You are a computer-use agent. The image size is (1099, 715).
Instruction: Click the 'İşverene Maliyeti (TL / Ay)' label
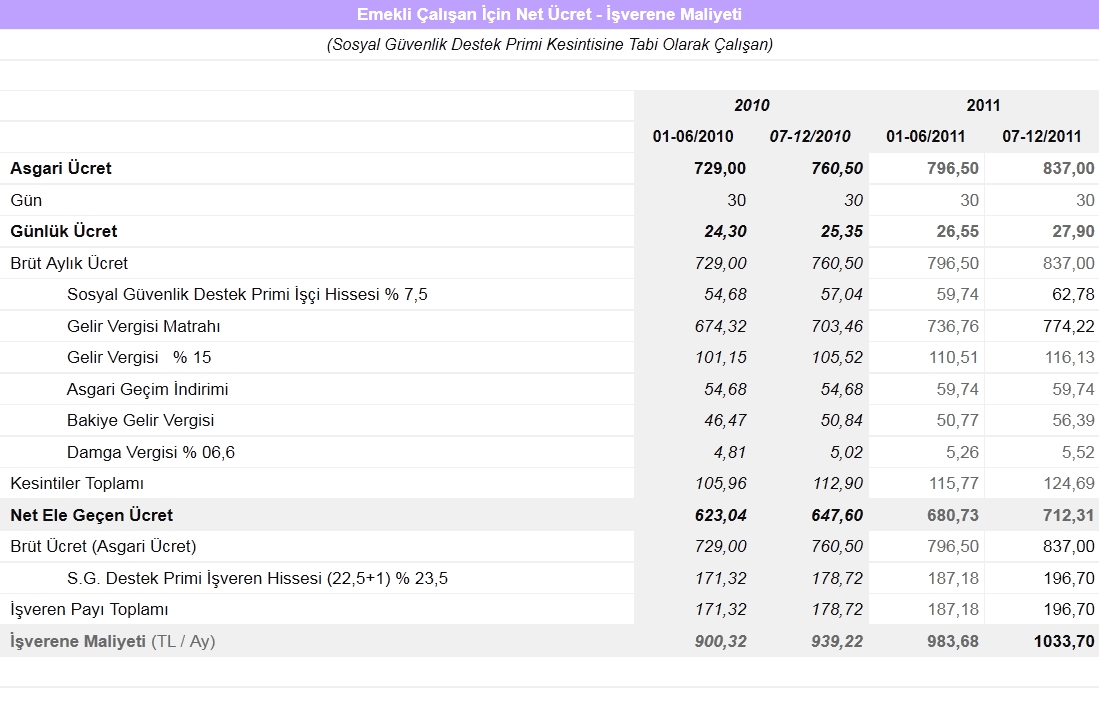coord(112,641)
